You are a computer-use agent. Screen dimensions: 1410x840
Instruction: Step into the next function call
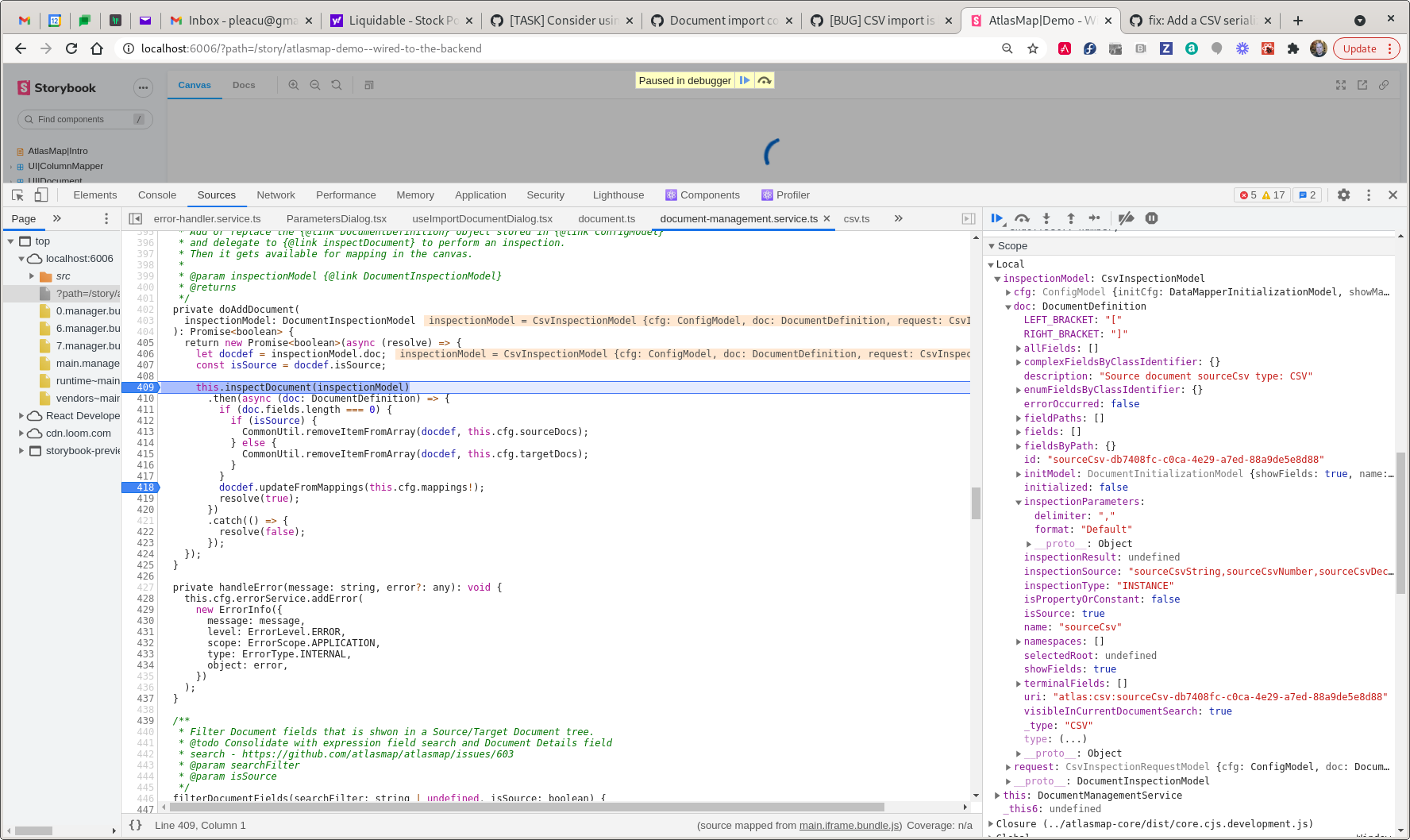point(1046,218)
